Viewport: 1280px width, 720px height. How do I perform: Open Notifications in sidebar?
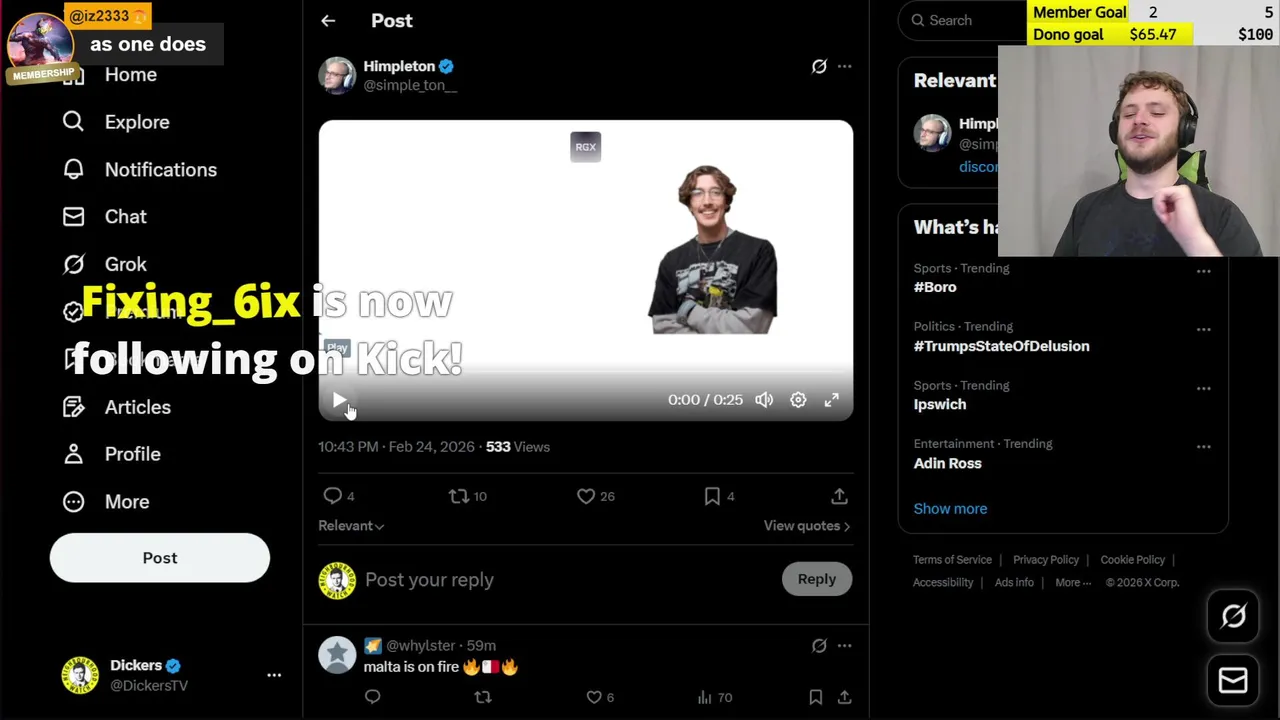click(160, 169)
